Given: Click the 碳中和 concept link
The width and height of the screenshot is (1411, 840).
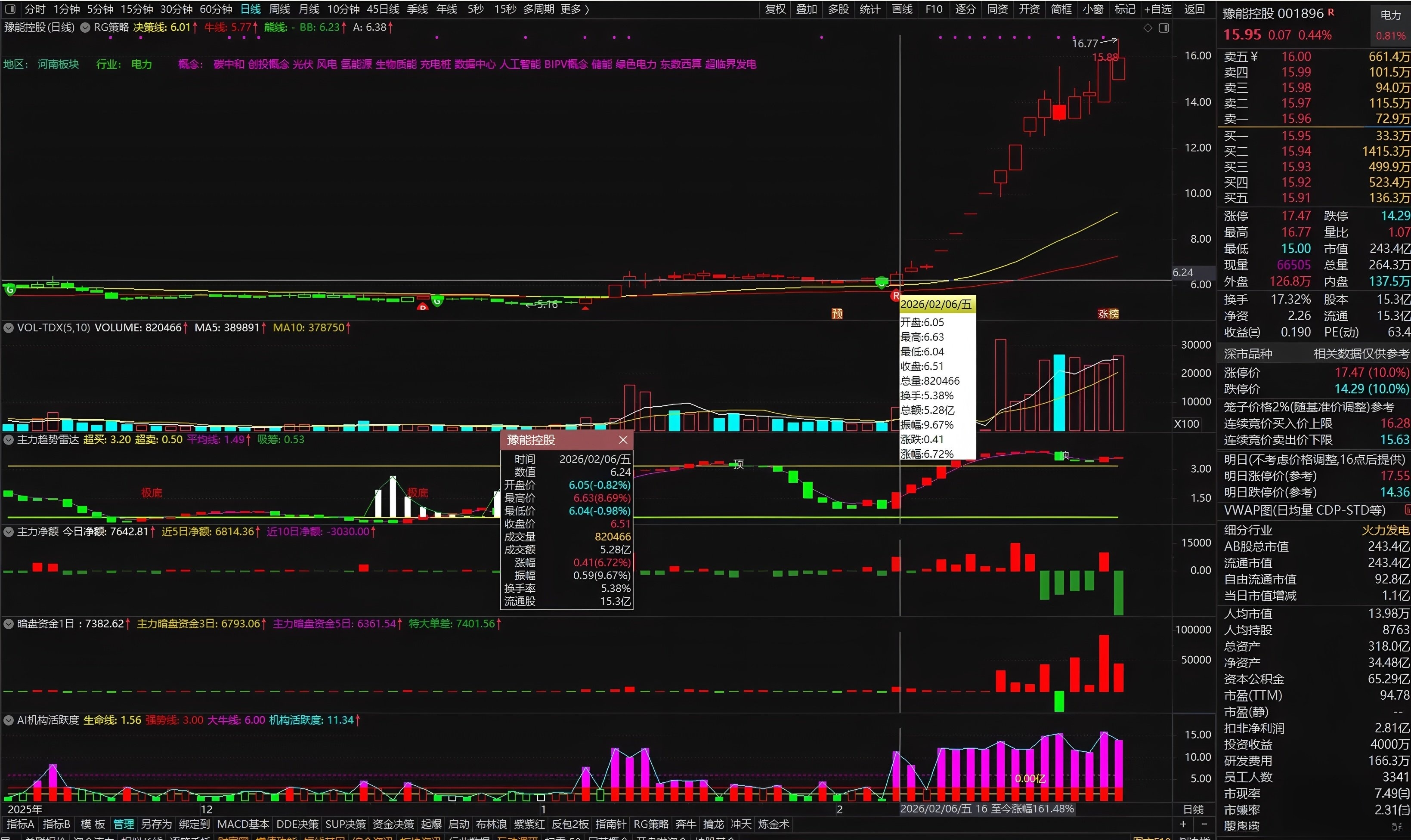Looking at the screenshot, I should pos(228,64).
